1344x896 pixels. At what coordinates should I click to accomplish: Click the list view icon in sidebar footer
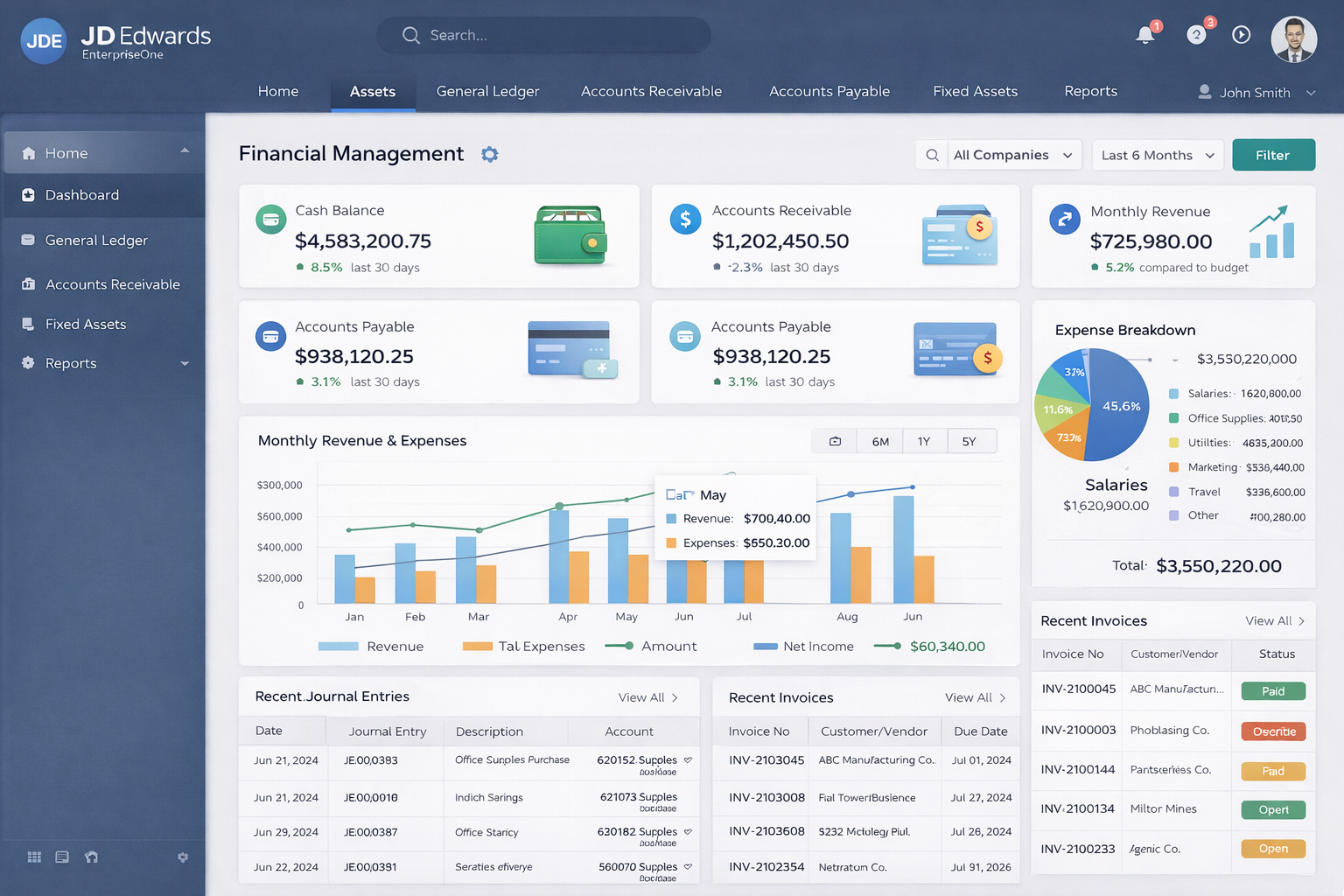[x=62, y=857]
